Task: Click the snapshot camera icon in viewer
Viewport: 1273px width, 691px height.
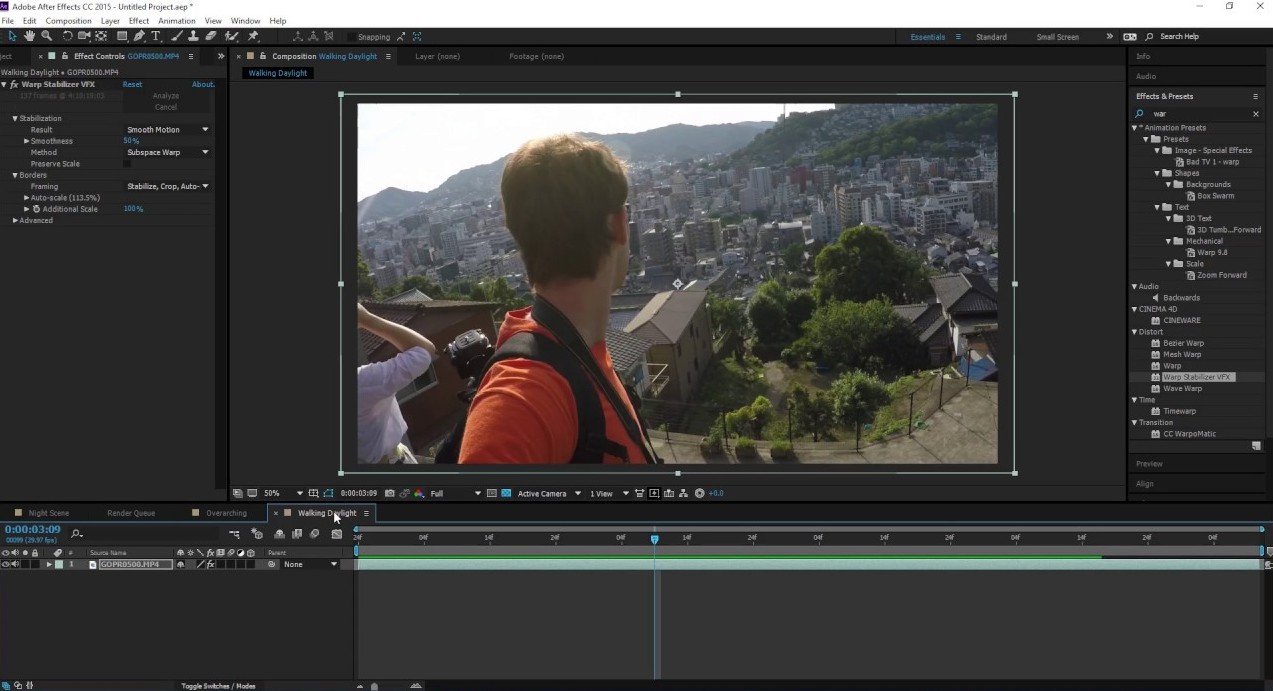Action: [x=389, y=493]
